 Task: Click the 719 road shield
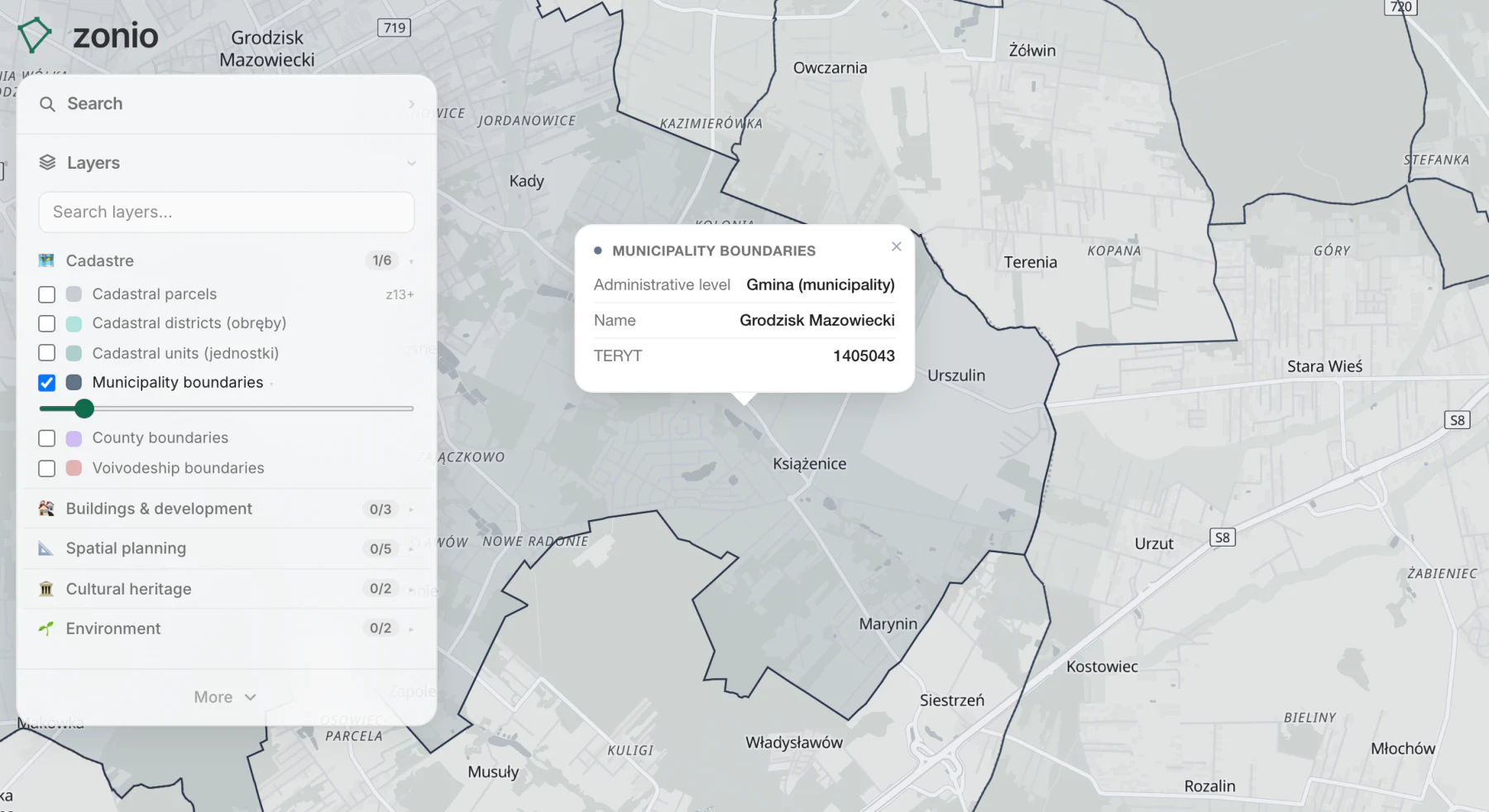(395, 27)
